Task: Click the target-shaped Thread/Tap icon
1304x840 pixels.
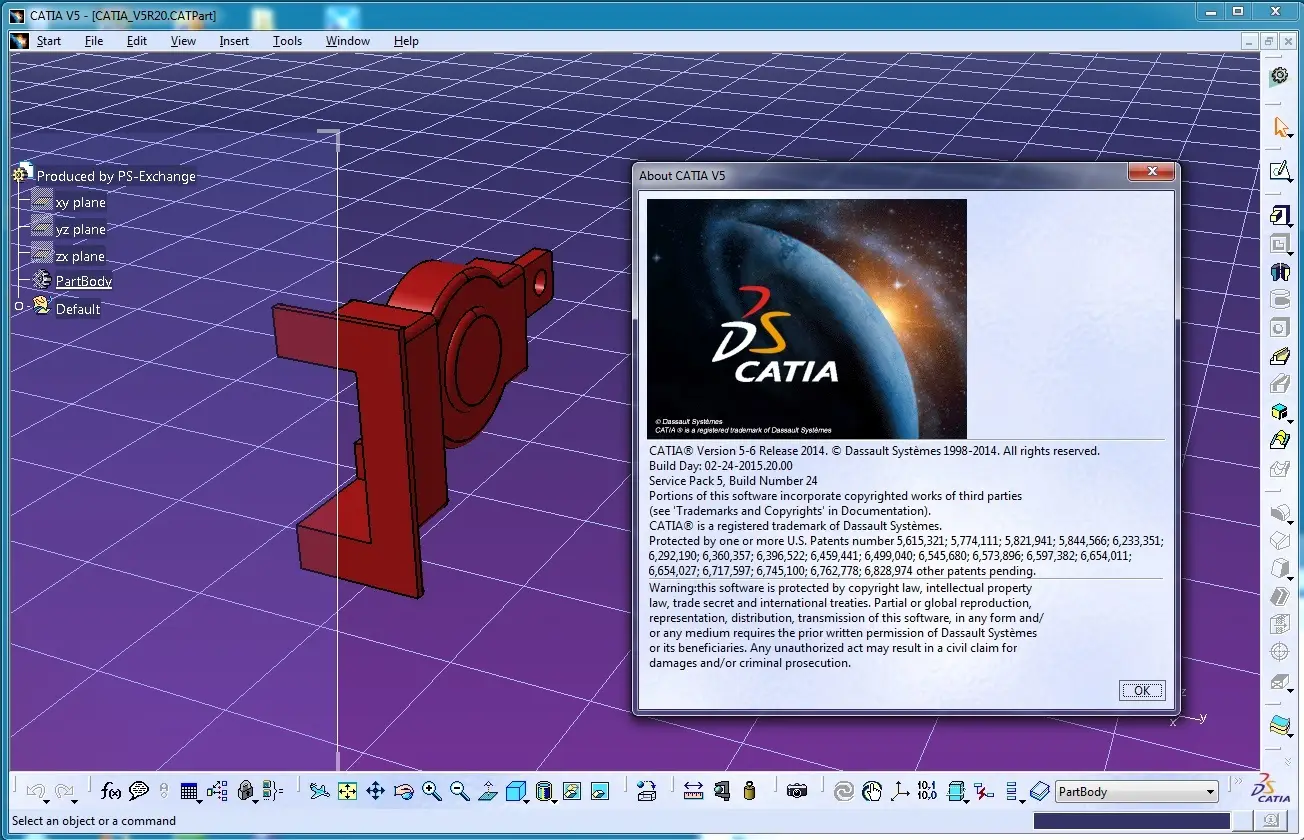Action: pos(1279,653)
